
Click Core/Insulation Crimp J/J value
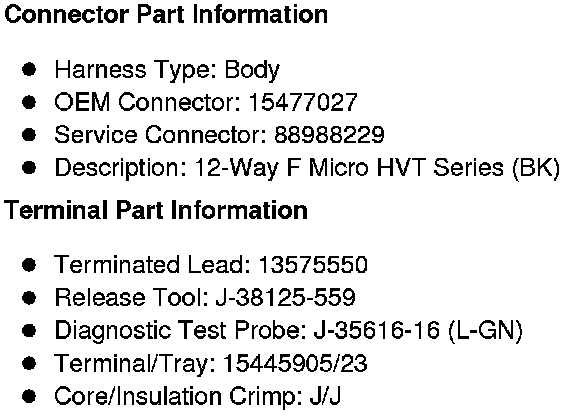pyautogui.click(x=325, y=396)
